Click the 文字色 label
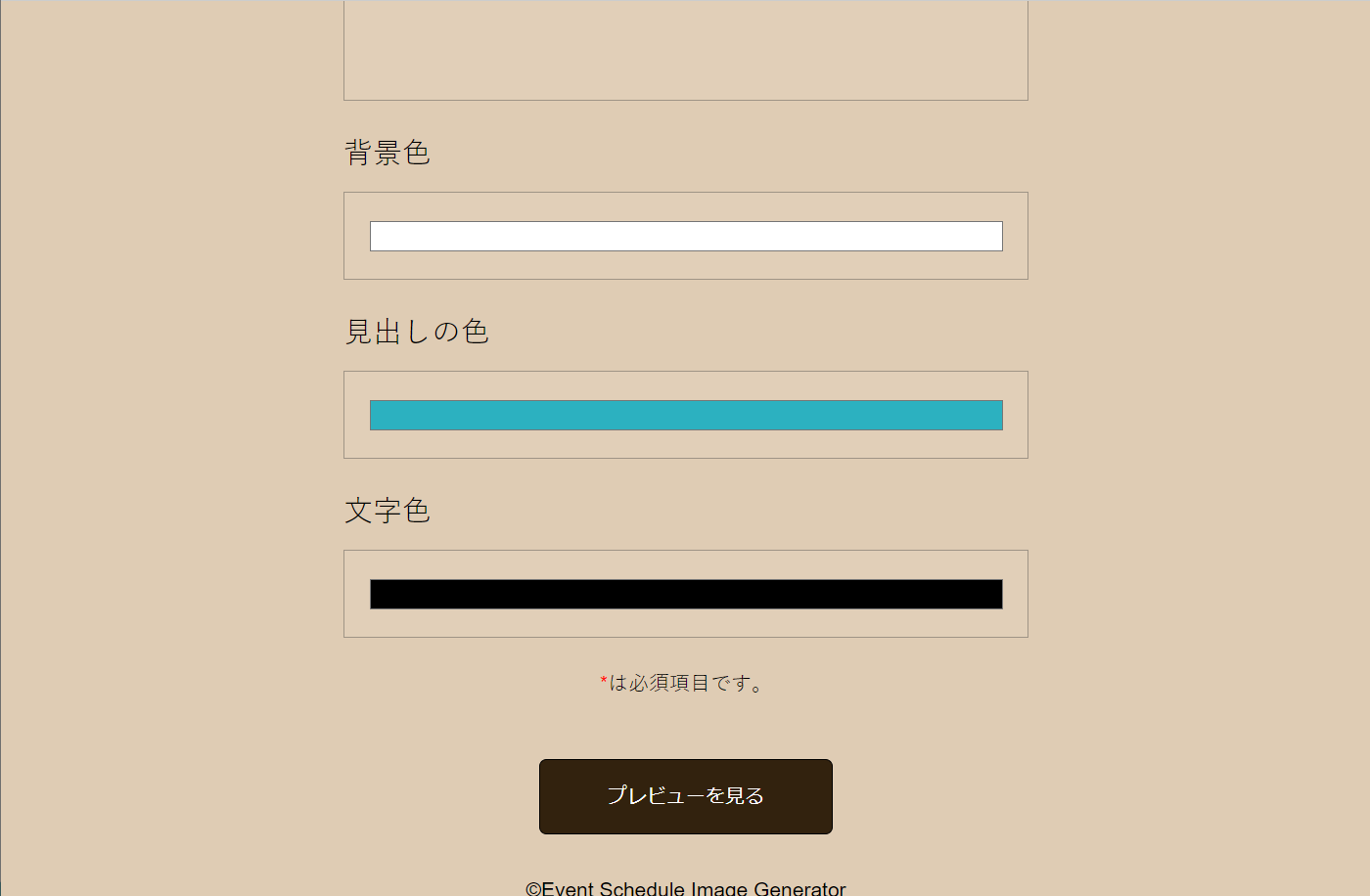Viewport: 1370px width, 896px height. pos(388,511)
